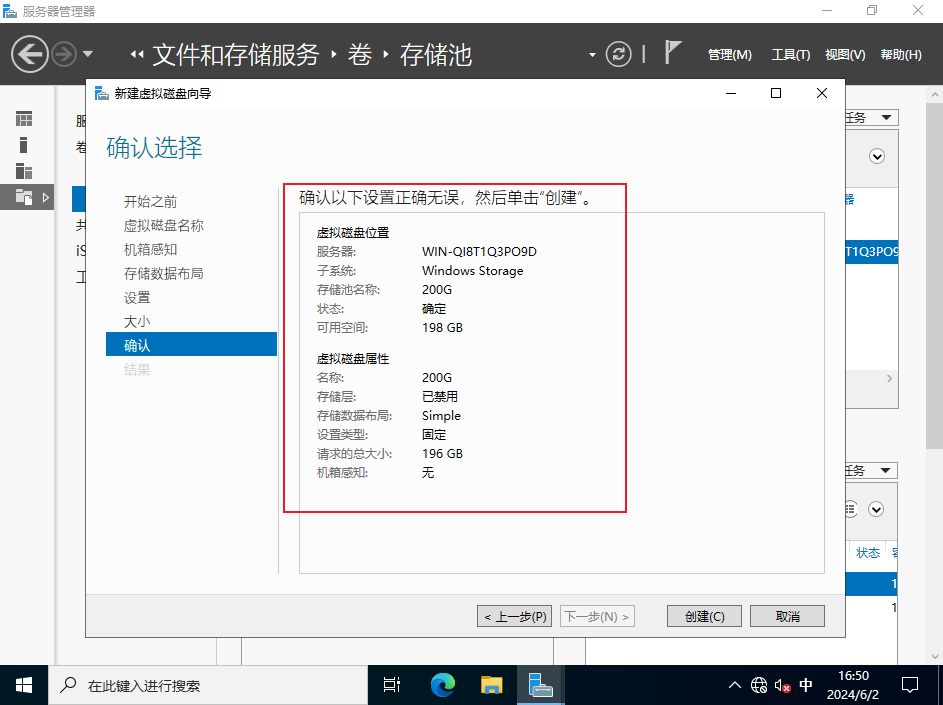Image resolution: width=943 pixels, height=705 pixels.
Task: Open File and Storage Services sidebar icon
Action: click(24, 197)
